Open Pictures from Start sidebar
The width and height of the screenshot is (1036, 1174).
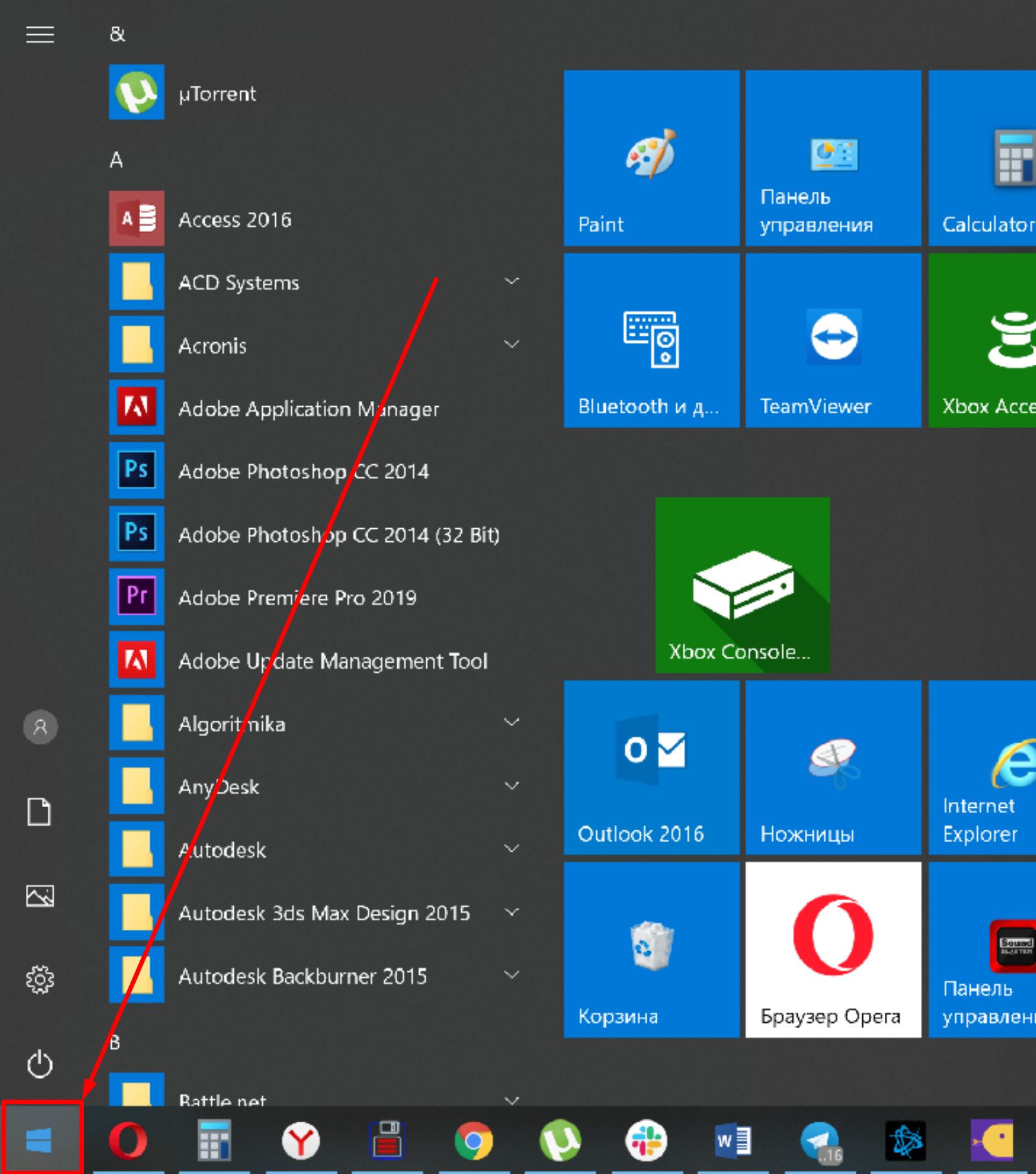click(x=40, y=896)
